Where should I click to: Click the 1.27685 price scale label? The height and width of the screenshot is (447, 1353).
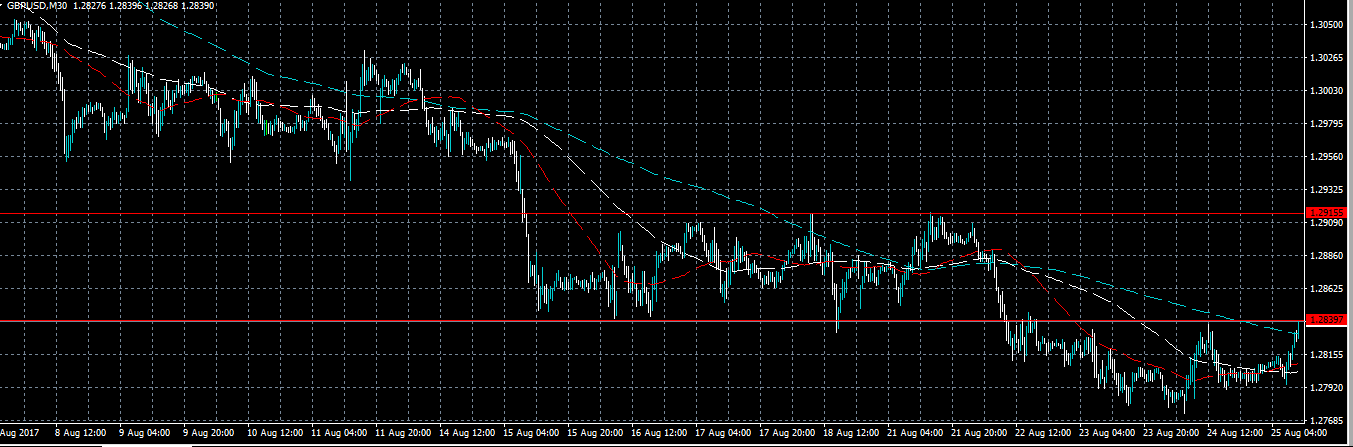click(1327, 420)
